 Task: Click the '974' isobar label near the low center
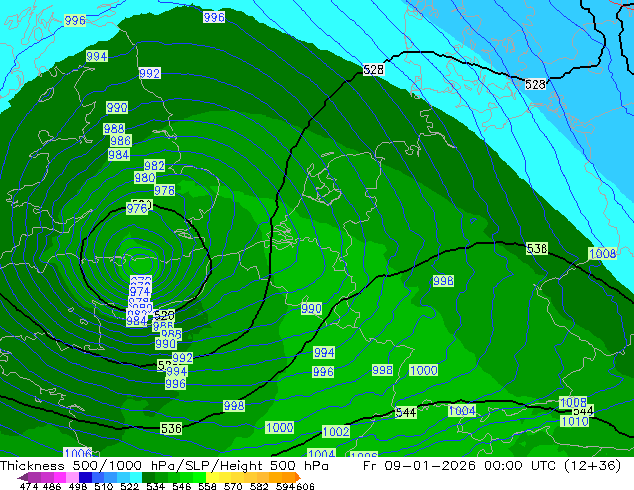(140, 291)
